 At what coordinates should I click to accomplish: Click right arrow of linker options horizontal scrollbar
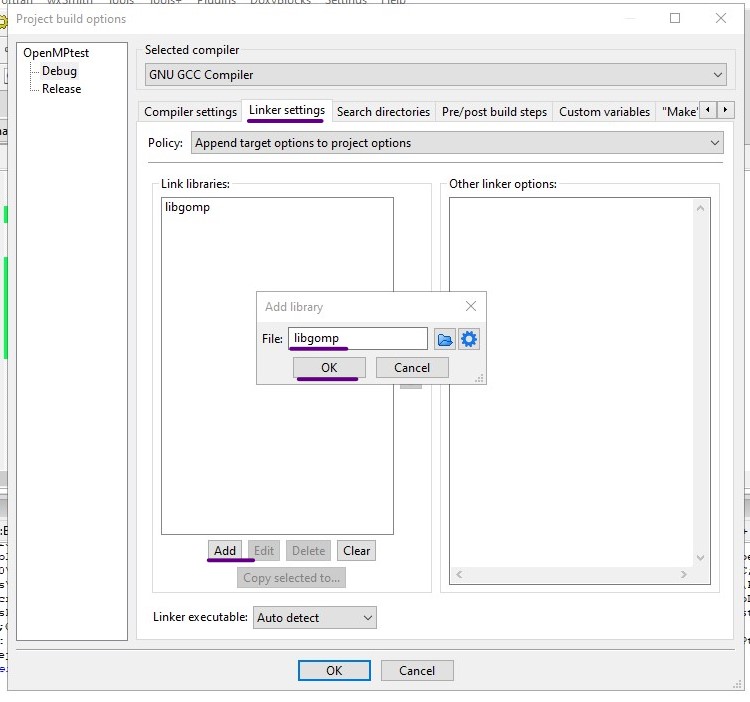click(x=684, y=574)
